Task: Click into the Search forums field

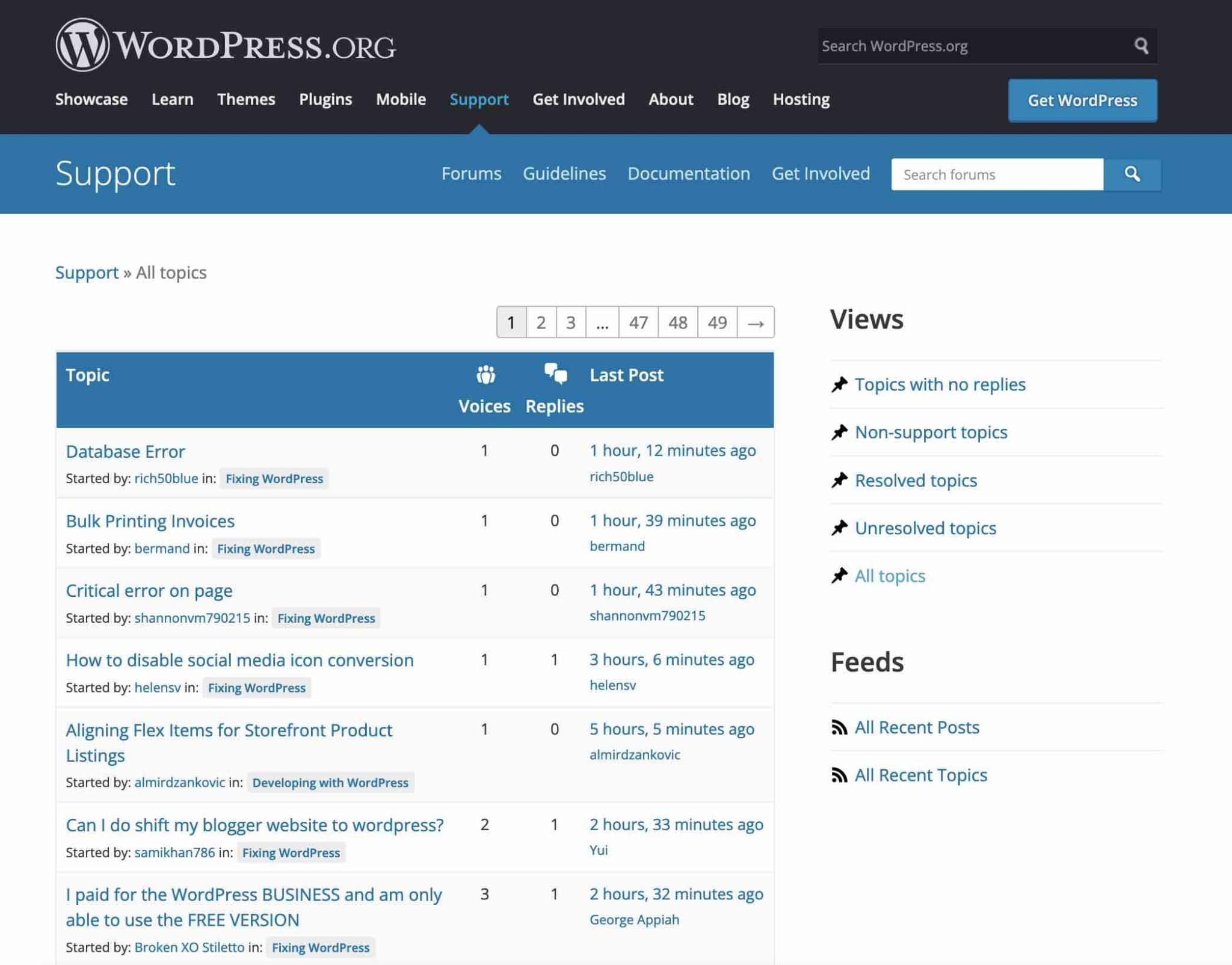Action: pyautogui.click(x=997, y=174)
